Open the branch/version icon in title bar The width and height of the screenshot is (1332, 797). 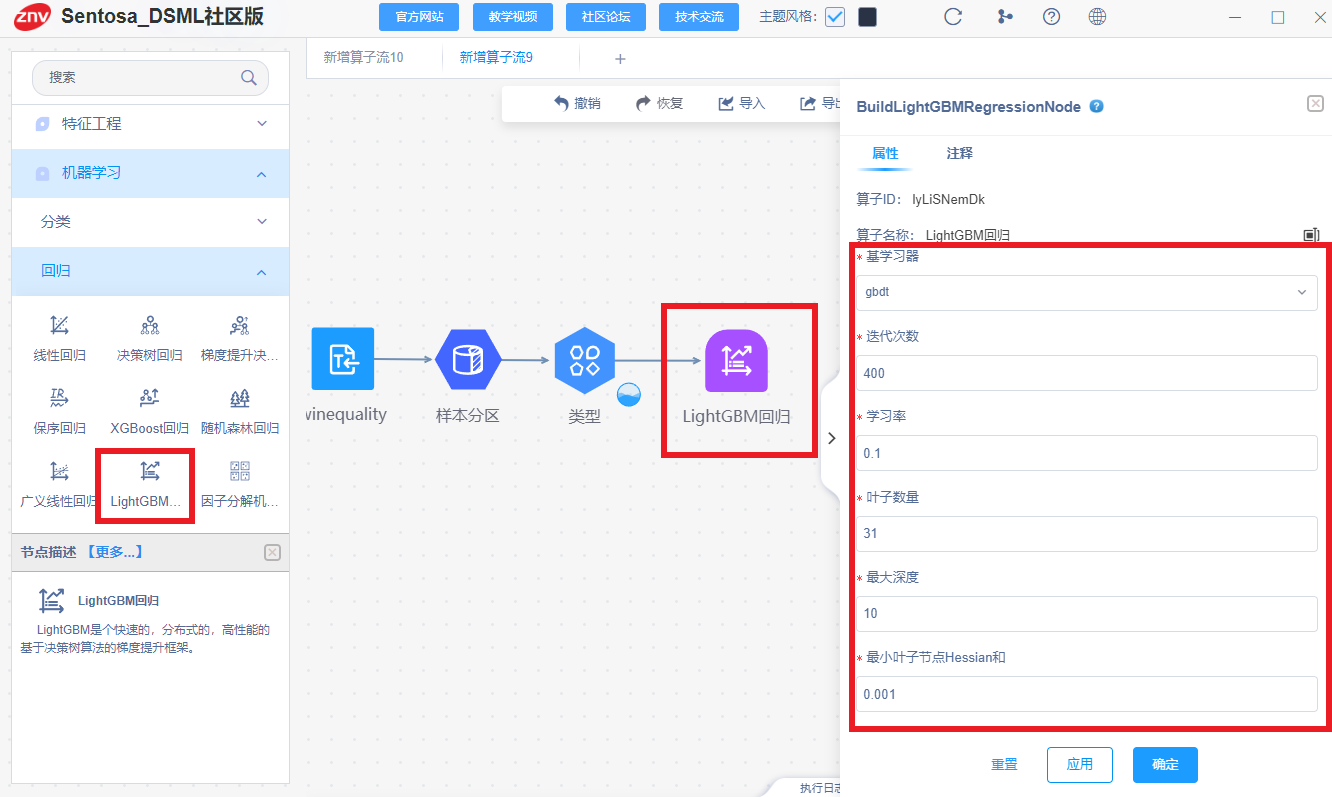coord(1005,17)
